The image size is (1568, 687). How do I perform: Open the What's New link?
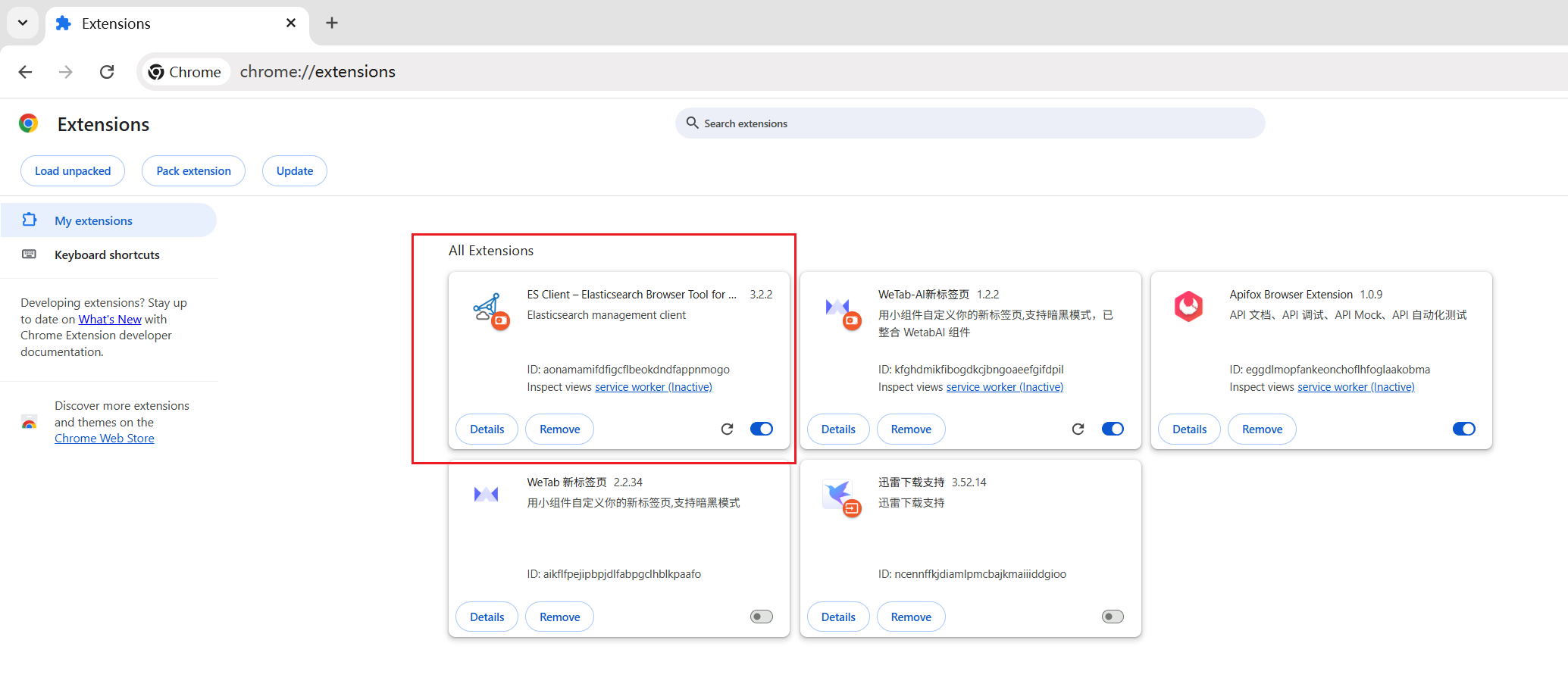pyautogui.click(x=110, y=320)
